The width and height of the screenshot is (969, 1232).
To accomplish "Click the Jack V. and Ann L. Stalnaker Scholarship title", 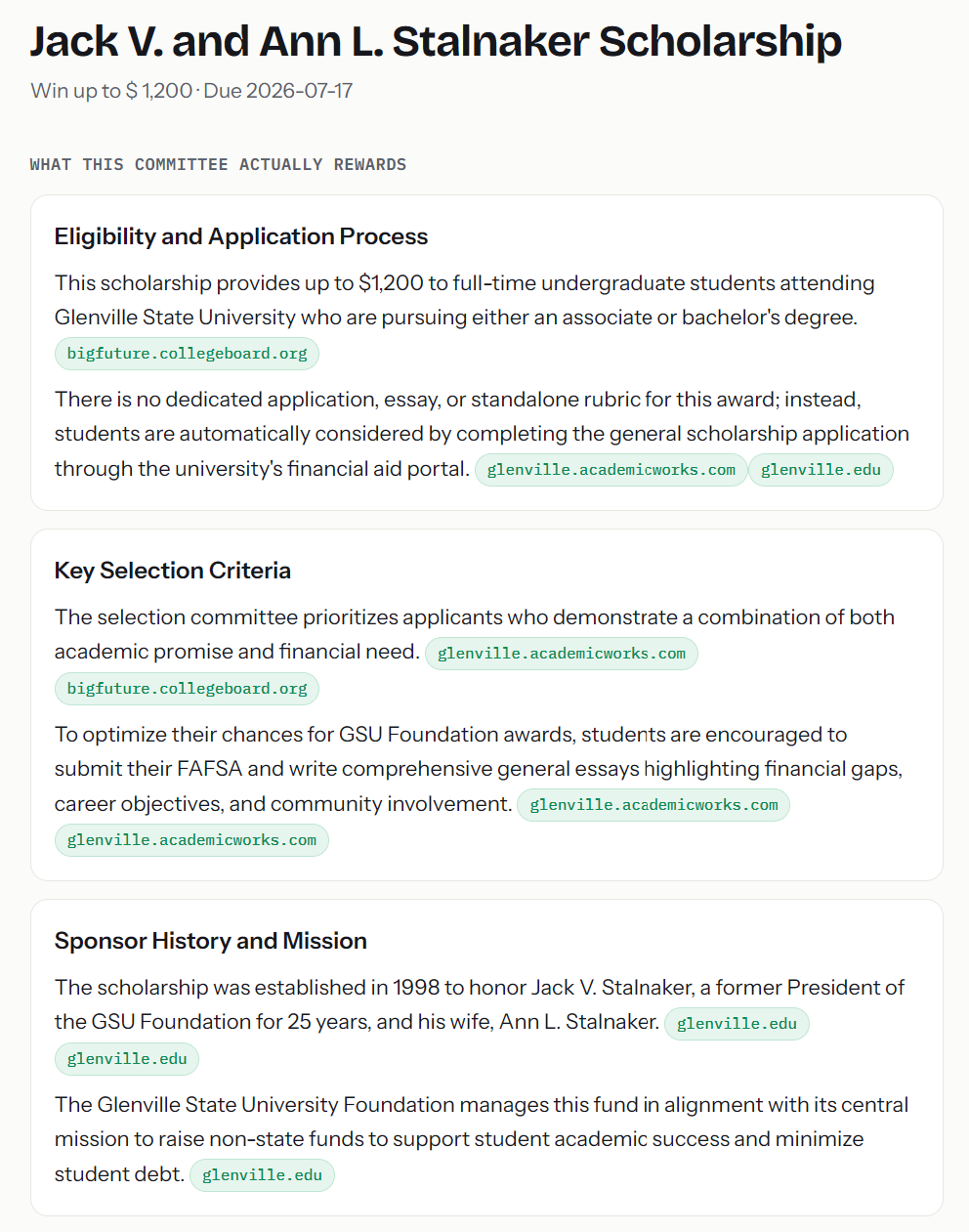I will pos(436,42).
